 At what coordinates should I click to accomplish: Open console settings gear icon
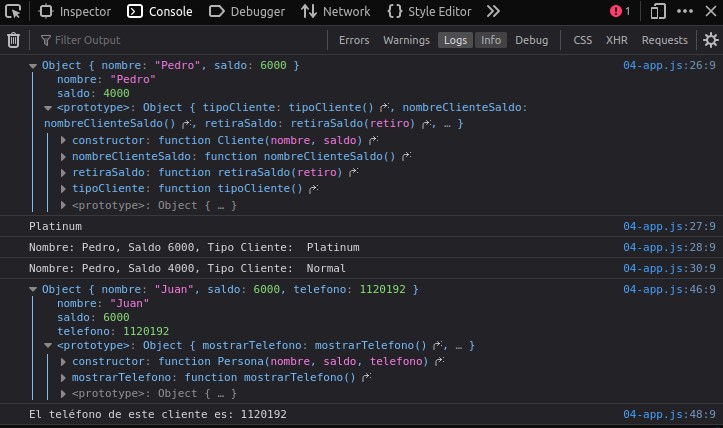click(x=711, y=40)
